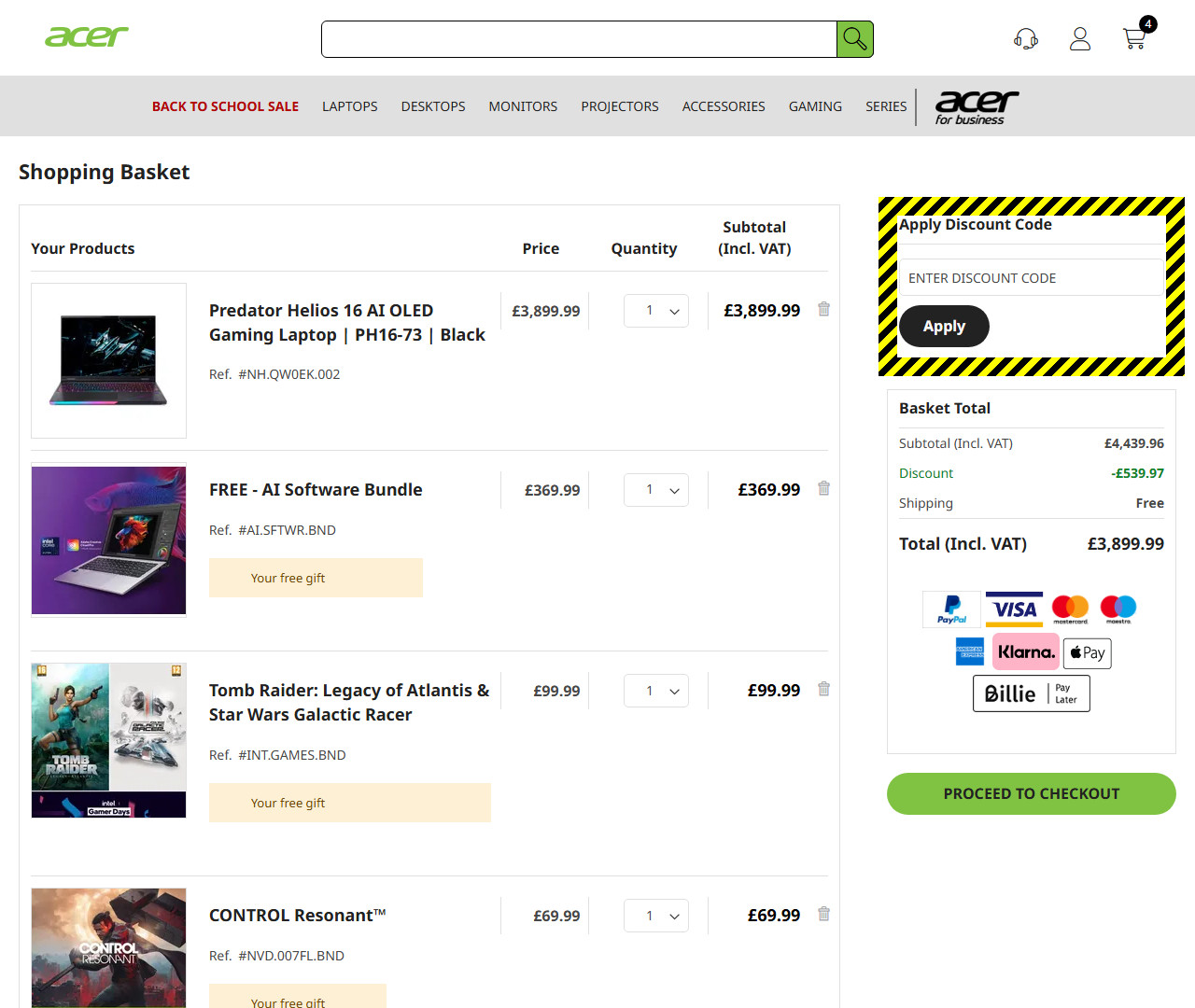
Task: Open the AI Software Bundle quantity dropdown
Action: coord(656,490)
